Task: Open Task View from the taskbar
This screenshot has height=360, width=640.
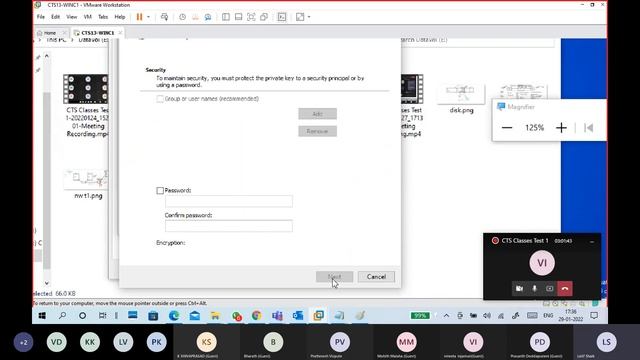Action: coord(102,316)
